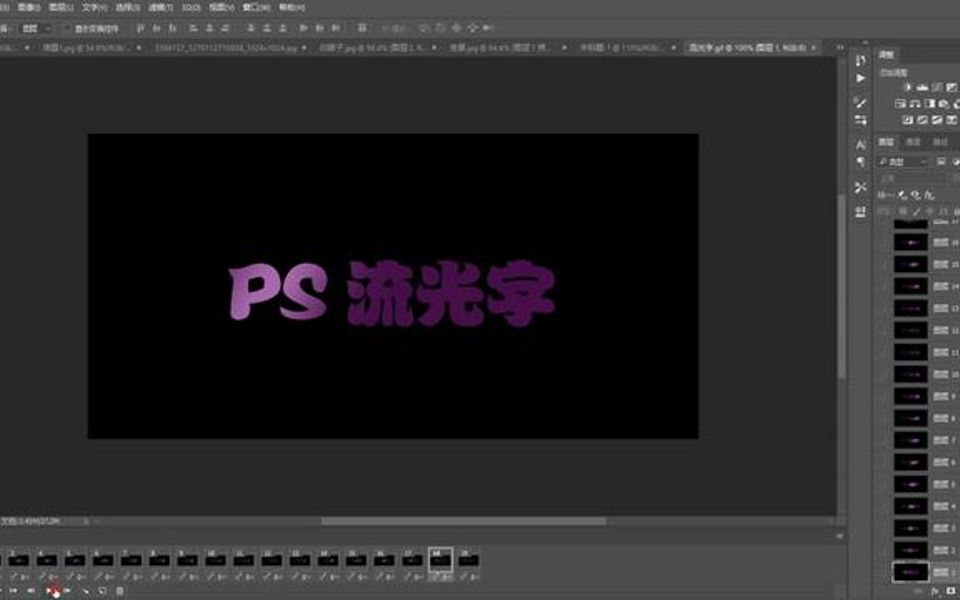
Task: Click the Curves adjustment icon in Adjustments panel
Action: click(x=936, y=88)
